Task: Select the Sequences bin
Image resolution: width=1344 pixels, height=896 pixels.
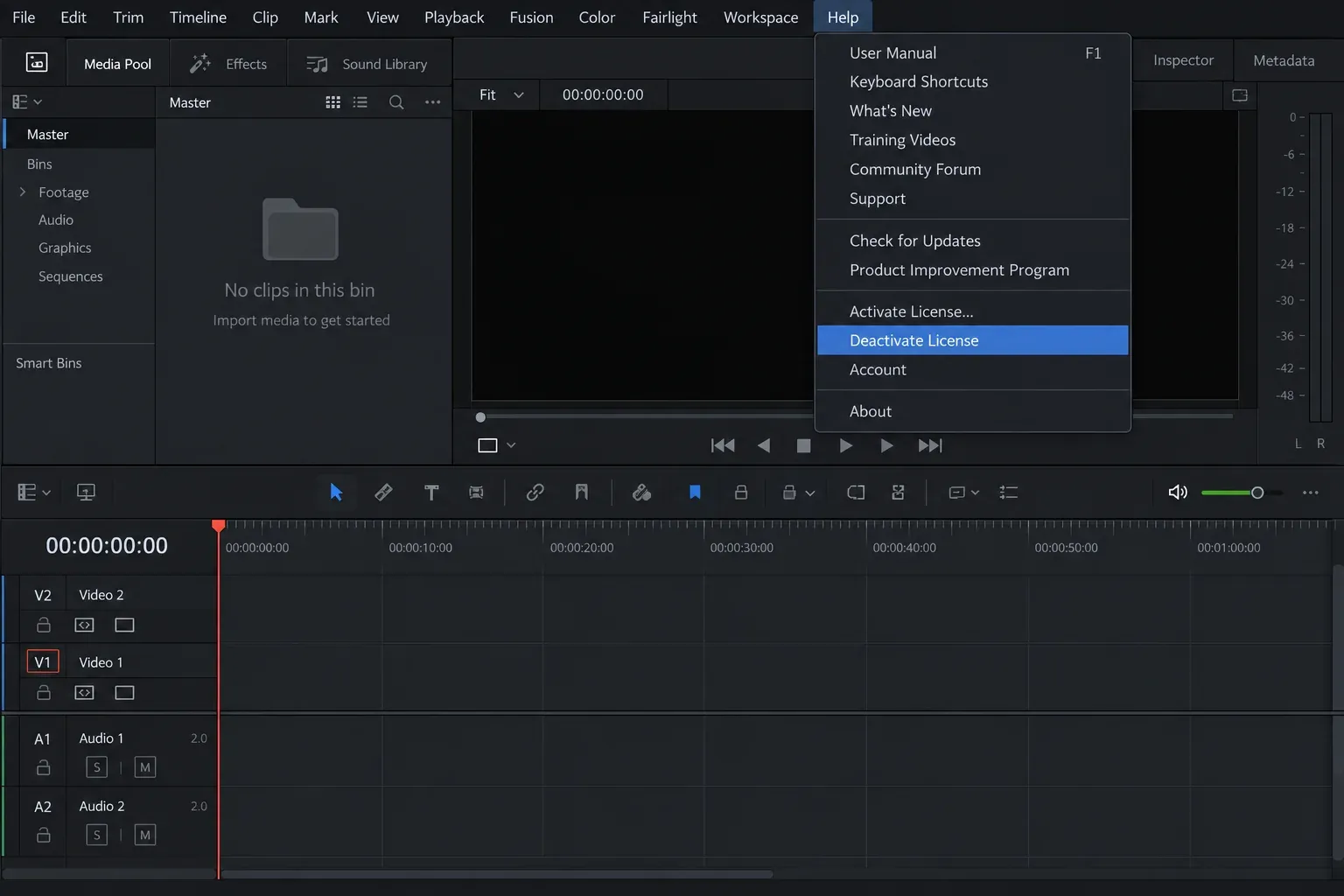Action: tap(71, 276)
